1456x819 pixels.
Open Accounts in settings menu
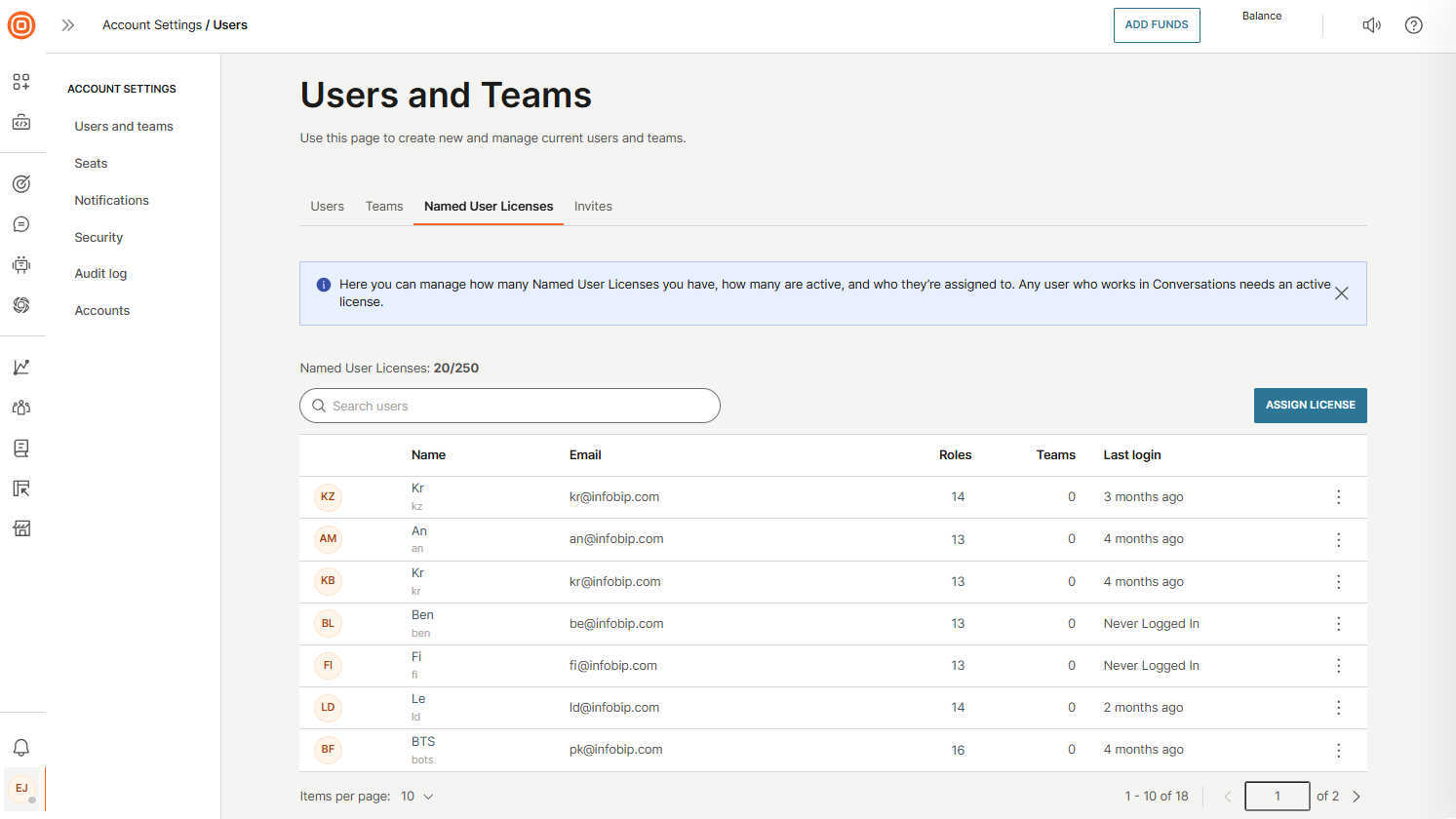point(102,311)
